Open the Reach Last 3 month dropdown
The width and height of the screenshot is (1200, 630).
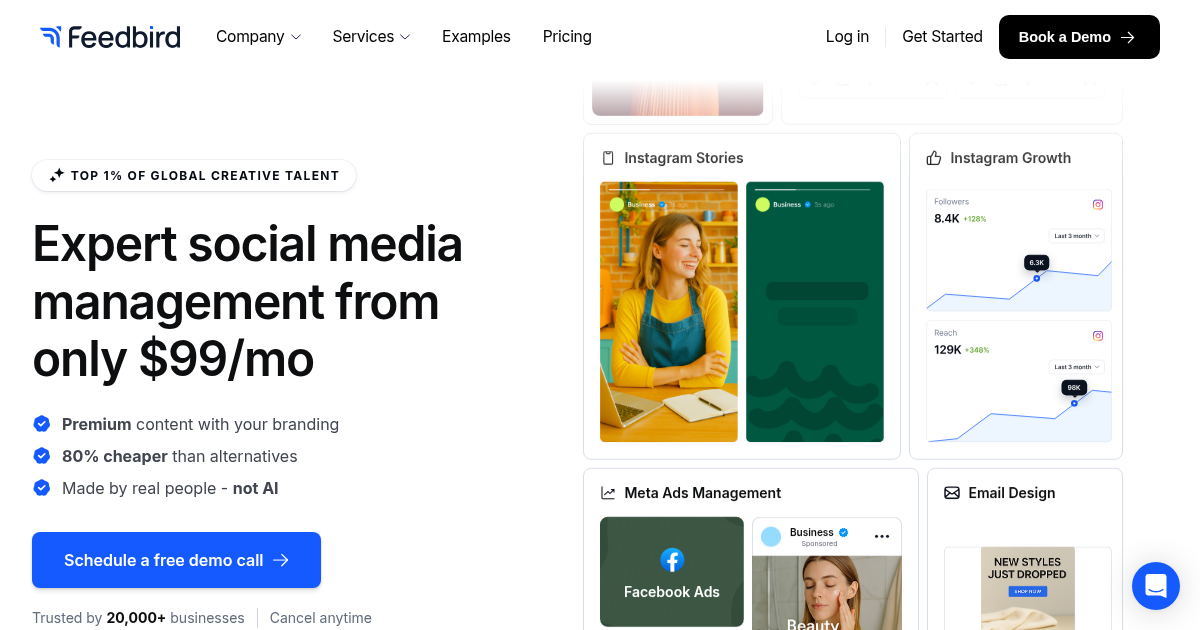[1077, 367]
